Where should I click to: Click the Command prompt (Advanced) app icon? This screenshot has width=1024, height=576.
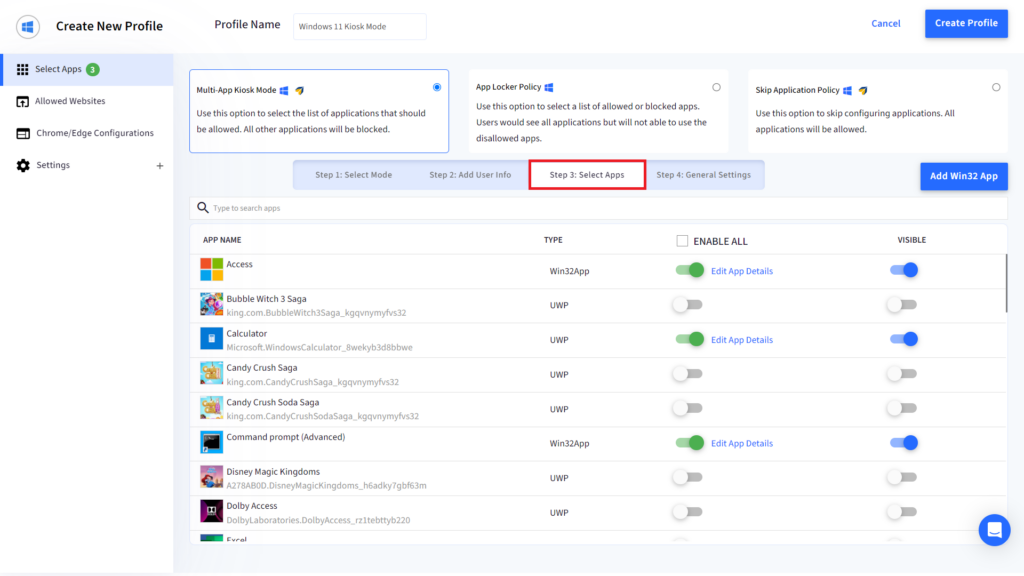click(x=212, y=442)
